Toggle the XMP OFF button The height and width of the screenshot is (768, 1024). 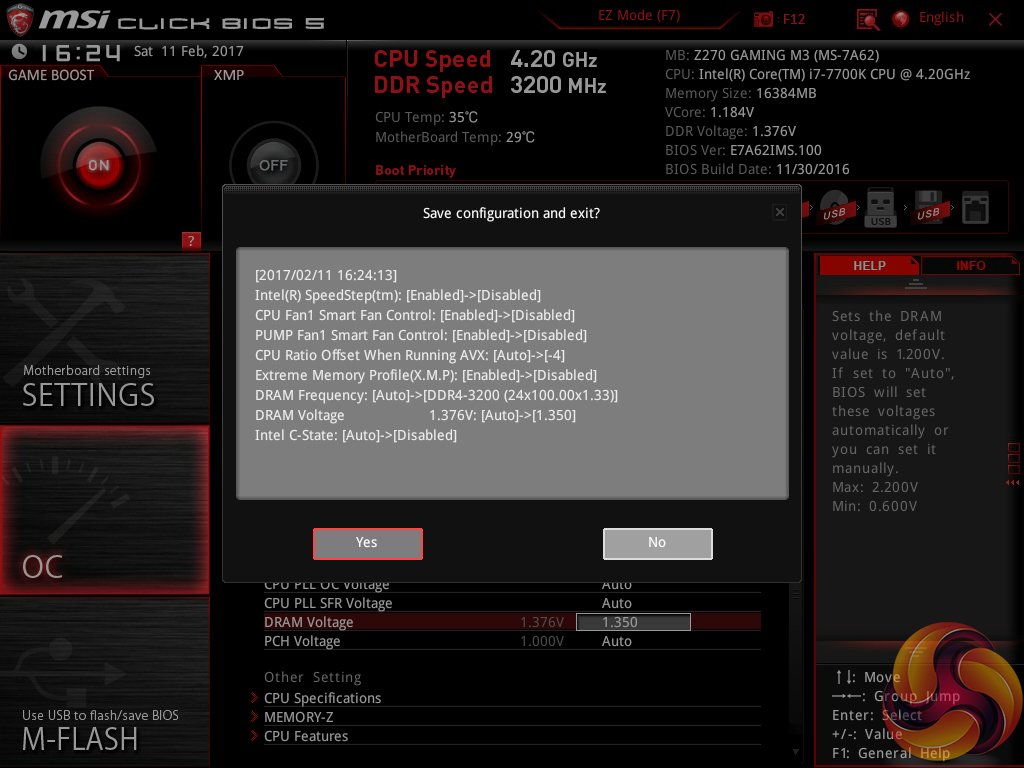click(274, 165)
